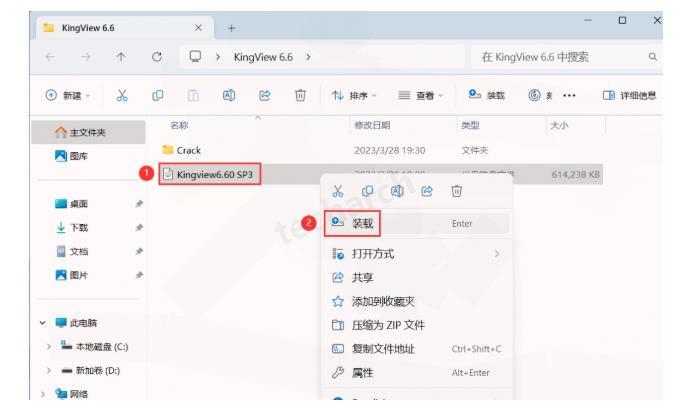
Task: Open the three-dot See more menu
Action: (x=569, y=95)
